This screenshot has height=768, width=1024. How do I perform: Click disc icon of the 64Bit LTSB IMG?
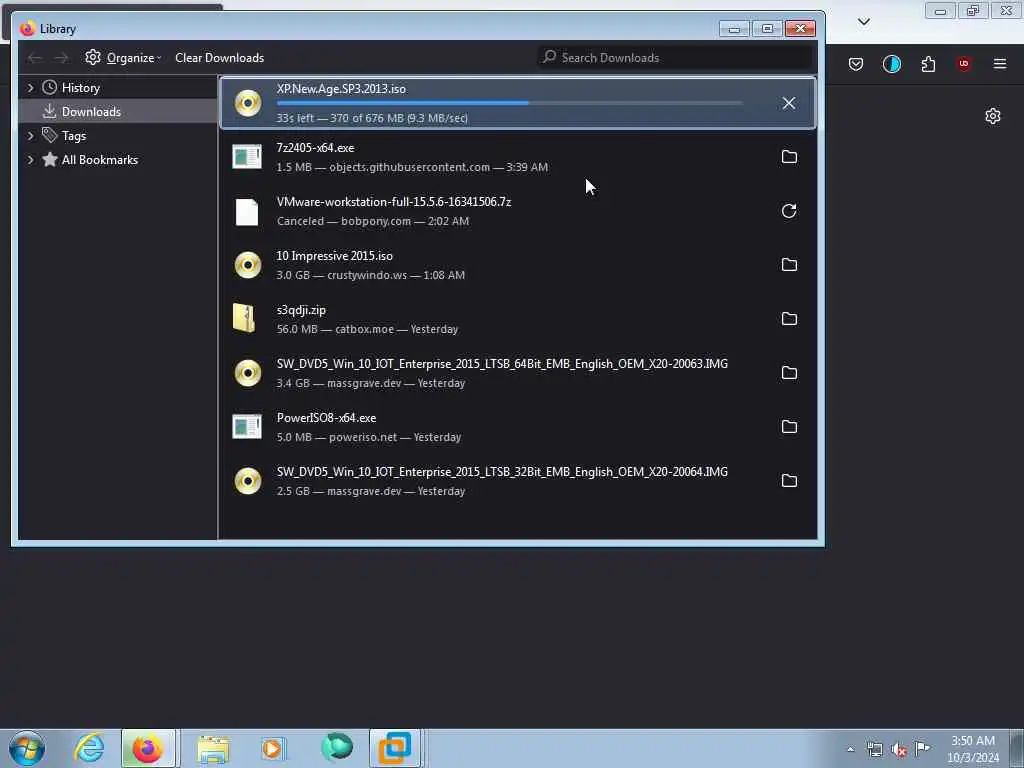248,373
